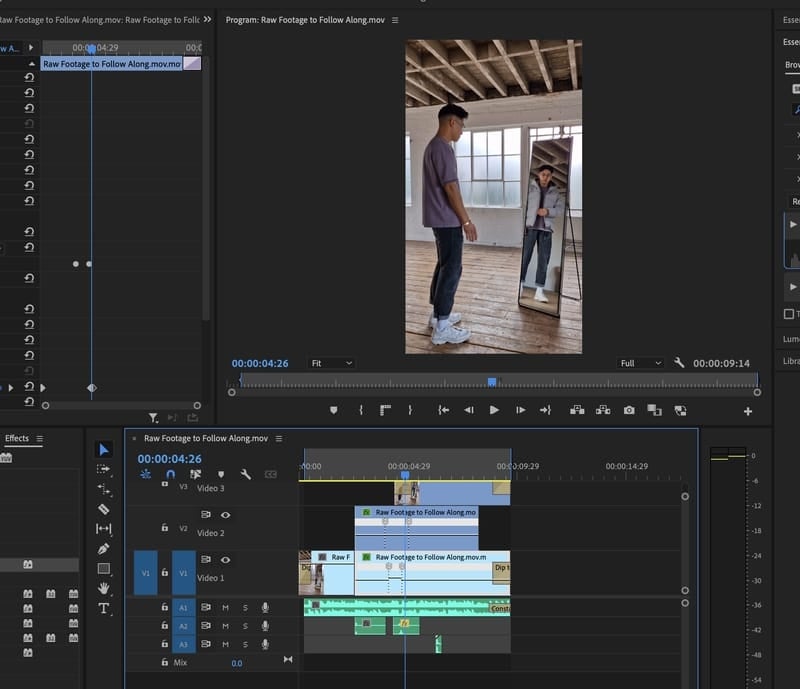800x689 pixels.
Task: Toggle Effect Controls timeline view arrow
Action: (x=31, y=47)
